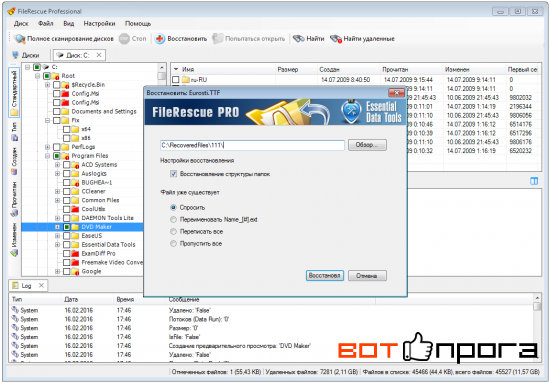Viewport: 550px width, 383px height.
Task: Select the Тип vertical sidebar tab
Action: click(x=14, y=132)
